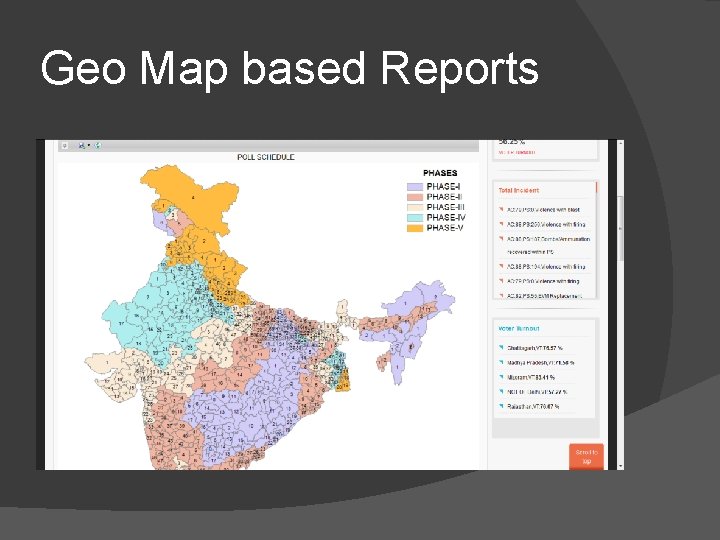Click the flag icon beside Mizoram turnout

click(501, 377)
